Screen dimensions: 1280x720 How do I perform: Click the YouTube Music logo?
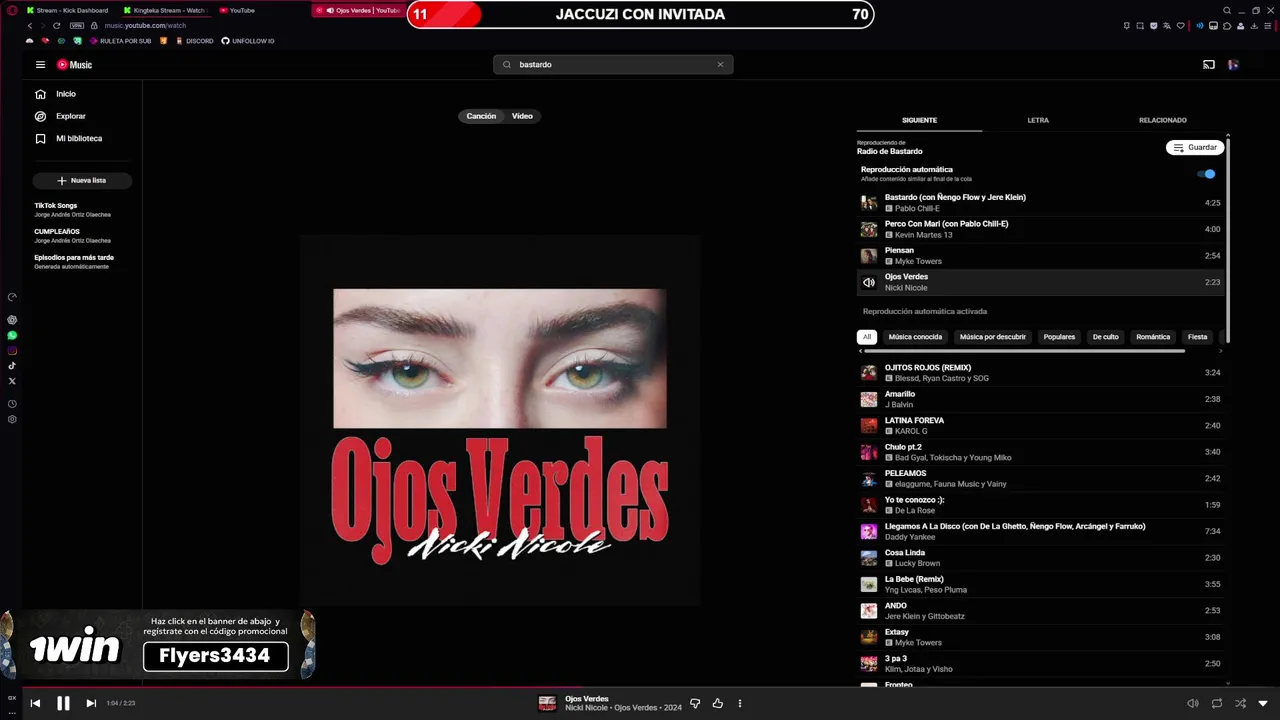coord(74,65)
